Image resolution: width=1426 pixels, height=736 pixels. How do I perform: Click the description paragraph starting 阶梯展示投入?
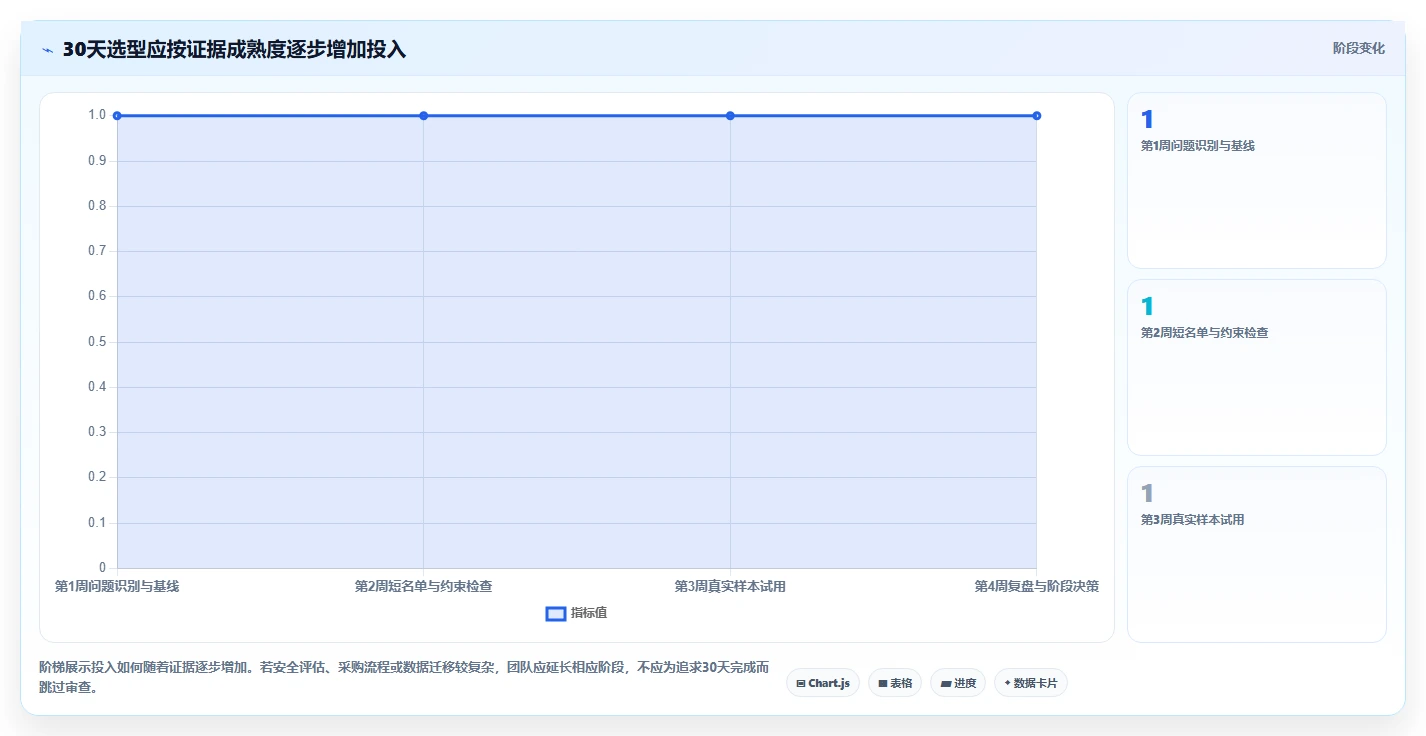tap(404, 677)
